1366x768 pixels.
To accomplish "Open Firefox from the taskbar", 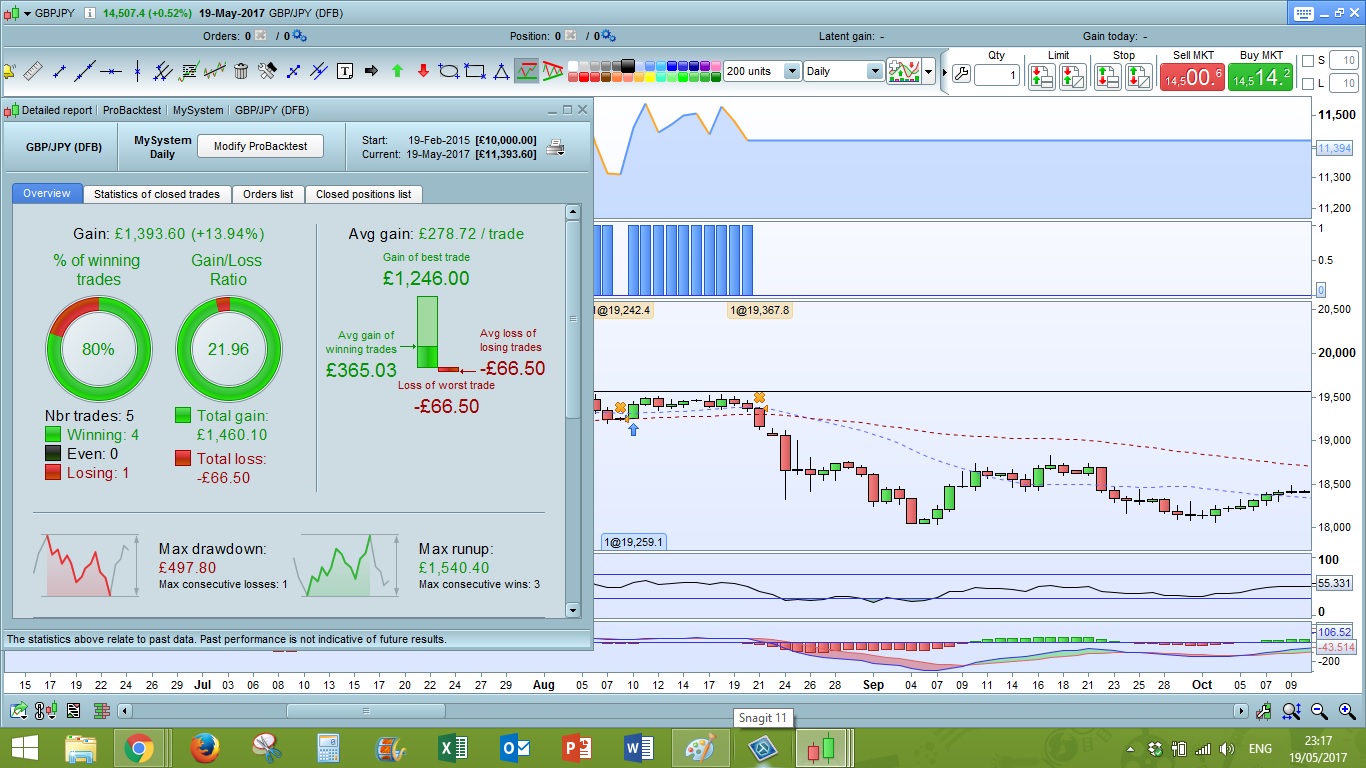I will pos(204,748).
